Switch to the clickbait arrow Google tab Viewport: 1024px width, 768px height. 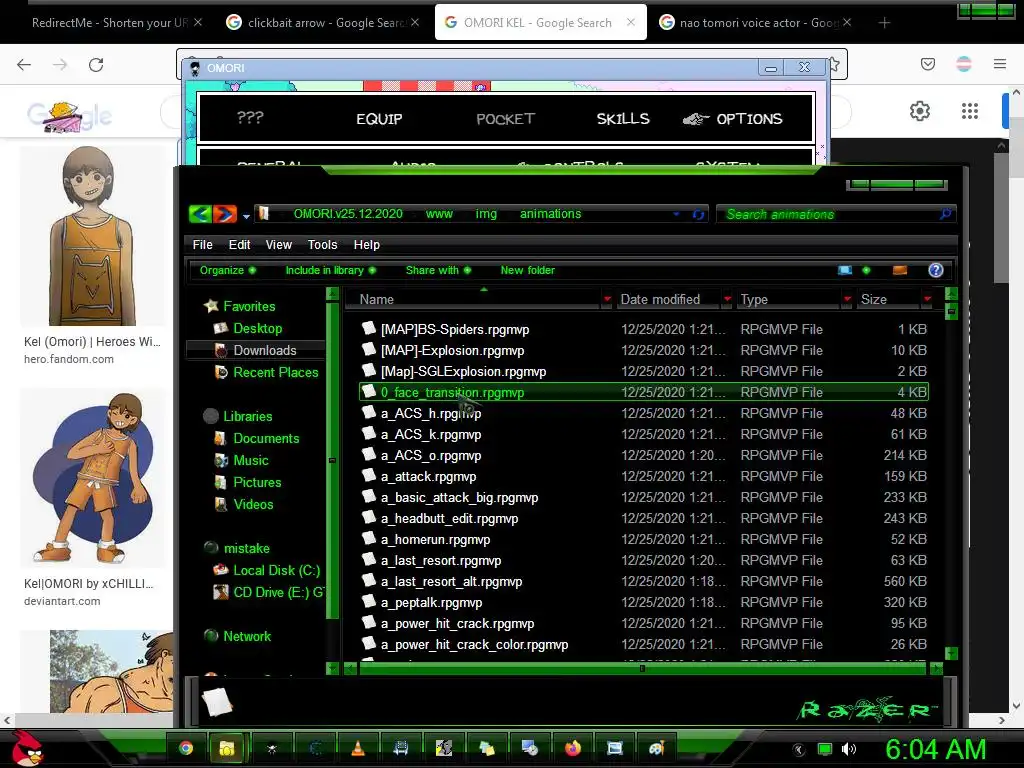[323, 23]
